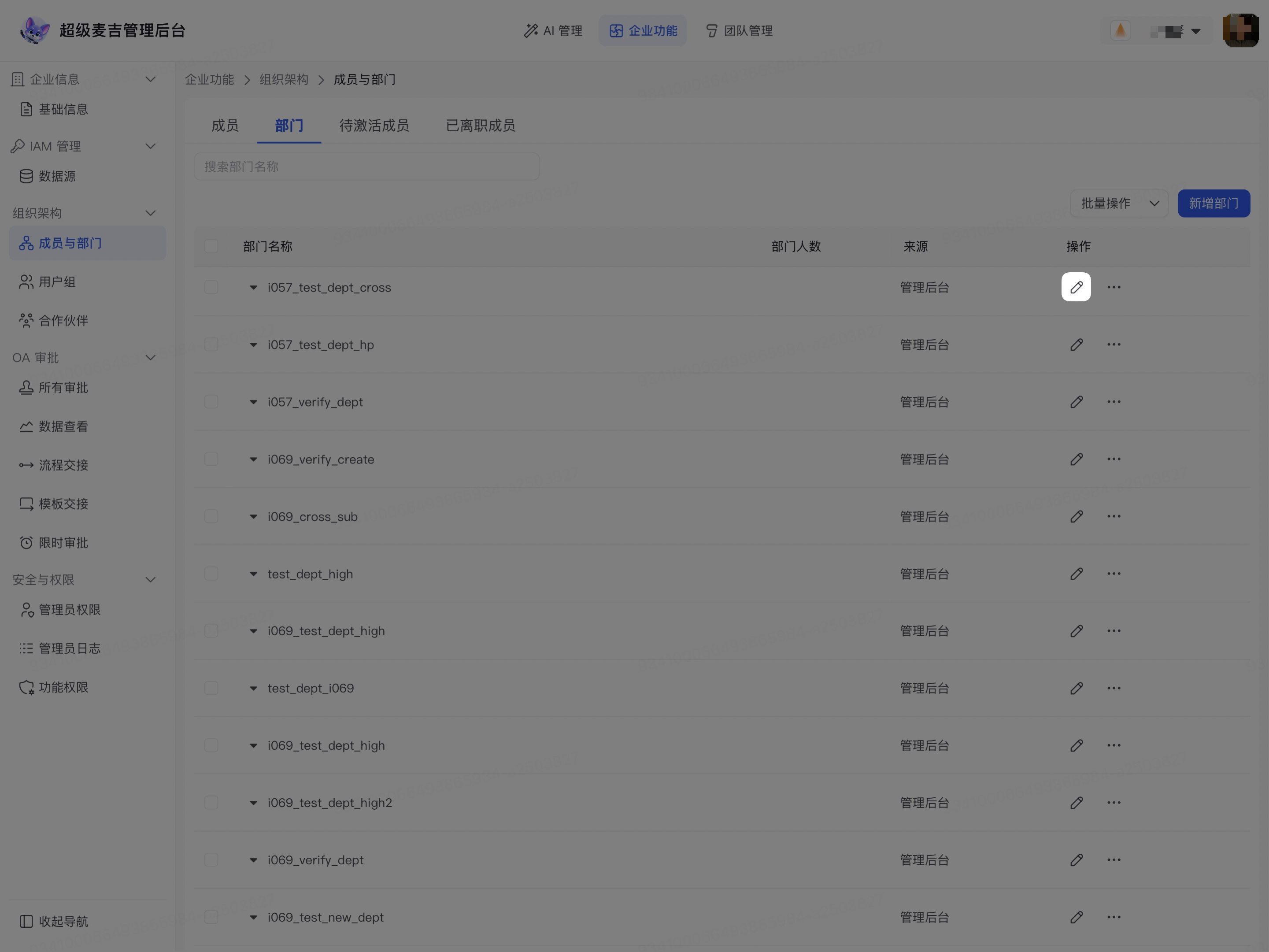Edit the i069_test_new_dept department
This screenshot has width=1269, height=952.
point(1076,917)
